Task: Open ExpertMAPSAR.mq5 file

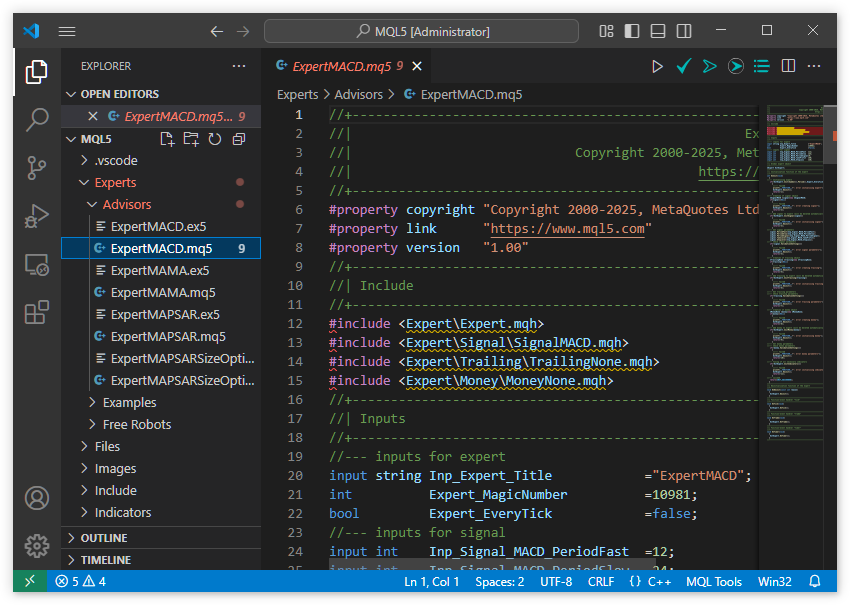Action: (161, 337)
